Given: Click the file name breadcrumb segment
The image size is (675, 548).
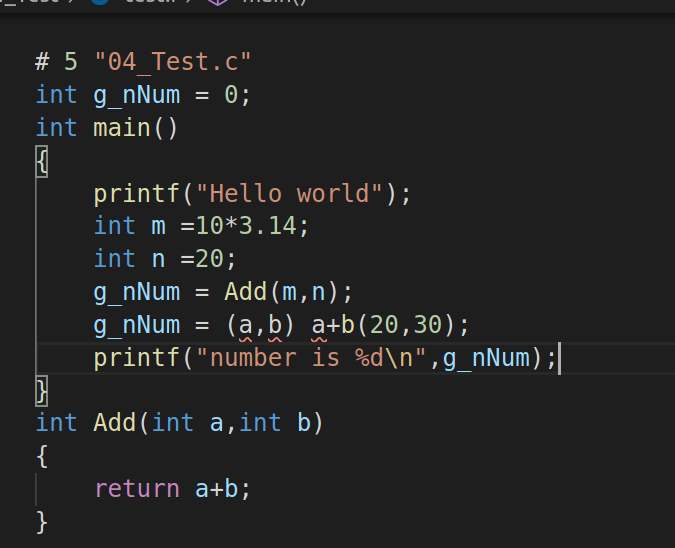Looking at the screenshot, I should (x=146, y=3).
